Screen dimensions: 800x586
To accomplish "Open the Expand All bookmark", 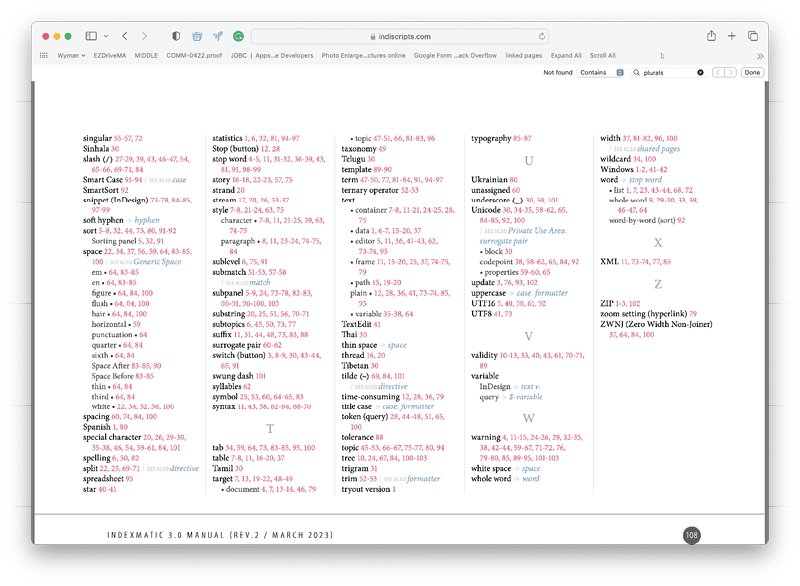I will [x=566, y=55].
